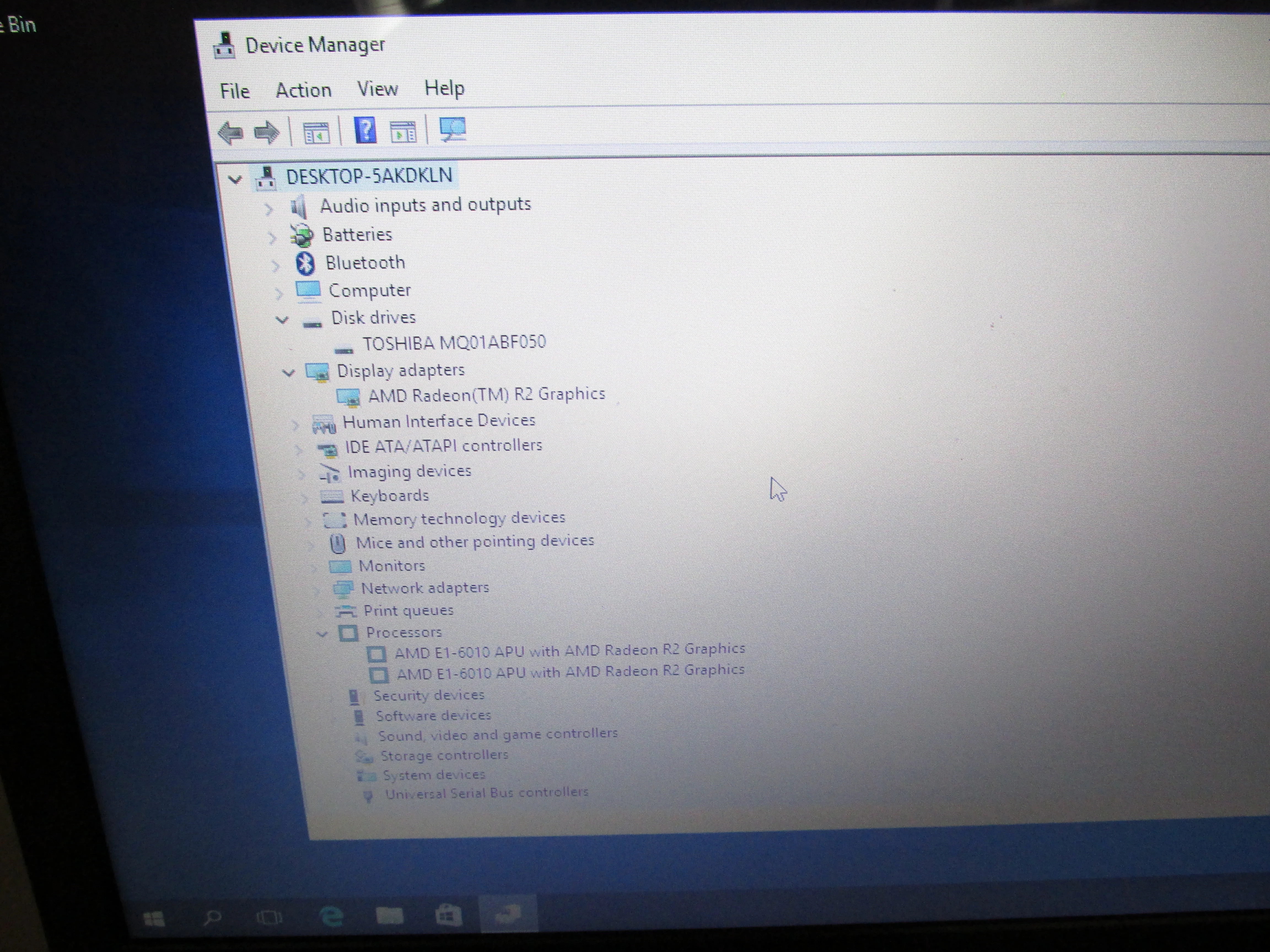Expand Human Interface Devices chevron
1270x952 pixels.
[x=295, y=425]
